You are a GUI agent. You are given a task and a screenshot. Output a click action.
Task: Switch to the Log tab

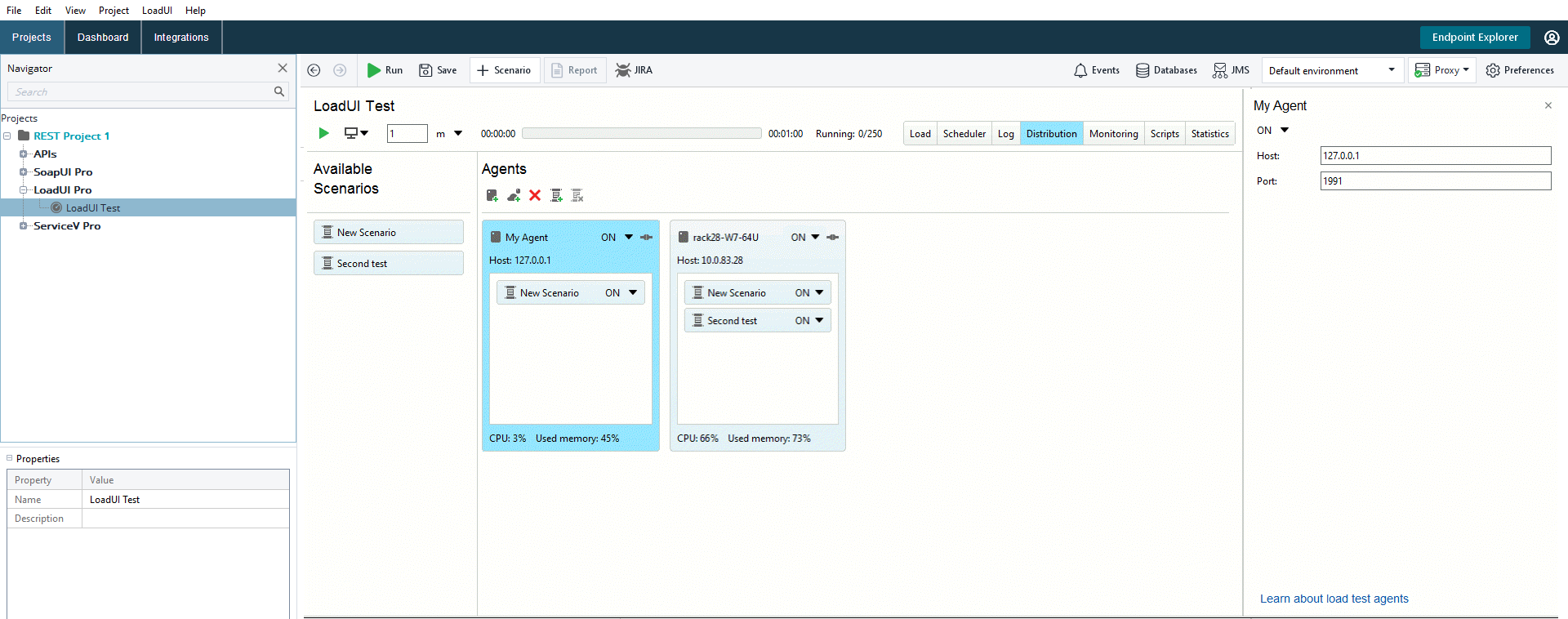coord(1006,134)
